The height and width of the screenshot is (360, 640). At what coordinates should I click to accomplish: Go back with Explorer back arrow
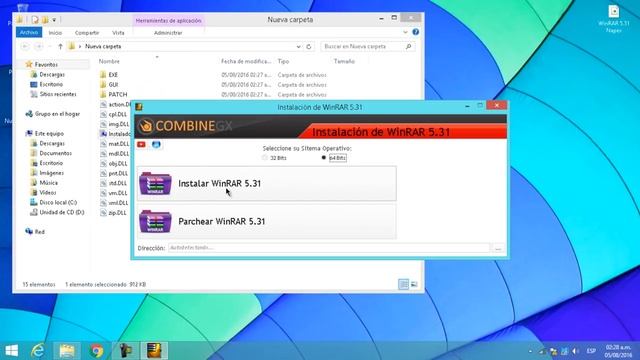25,47
